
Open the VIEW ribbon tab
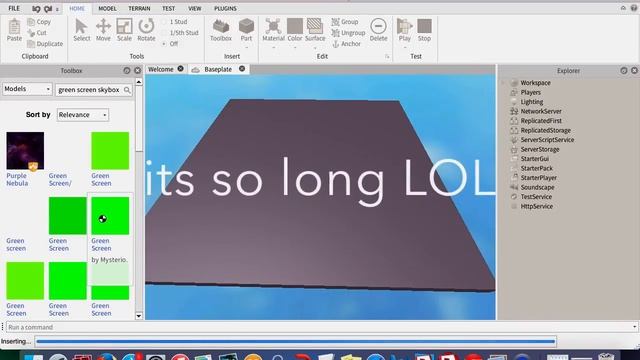click(x=194, y=8)
